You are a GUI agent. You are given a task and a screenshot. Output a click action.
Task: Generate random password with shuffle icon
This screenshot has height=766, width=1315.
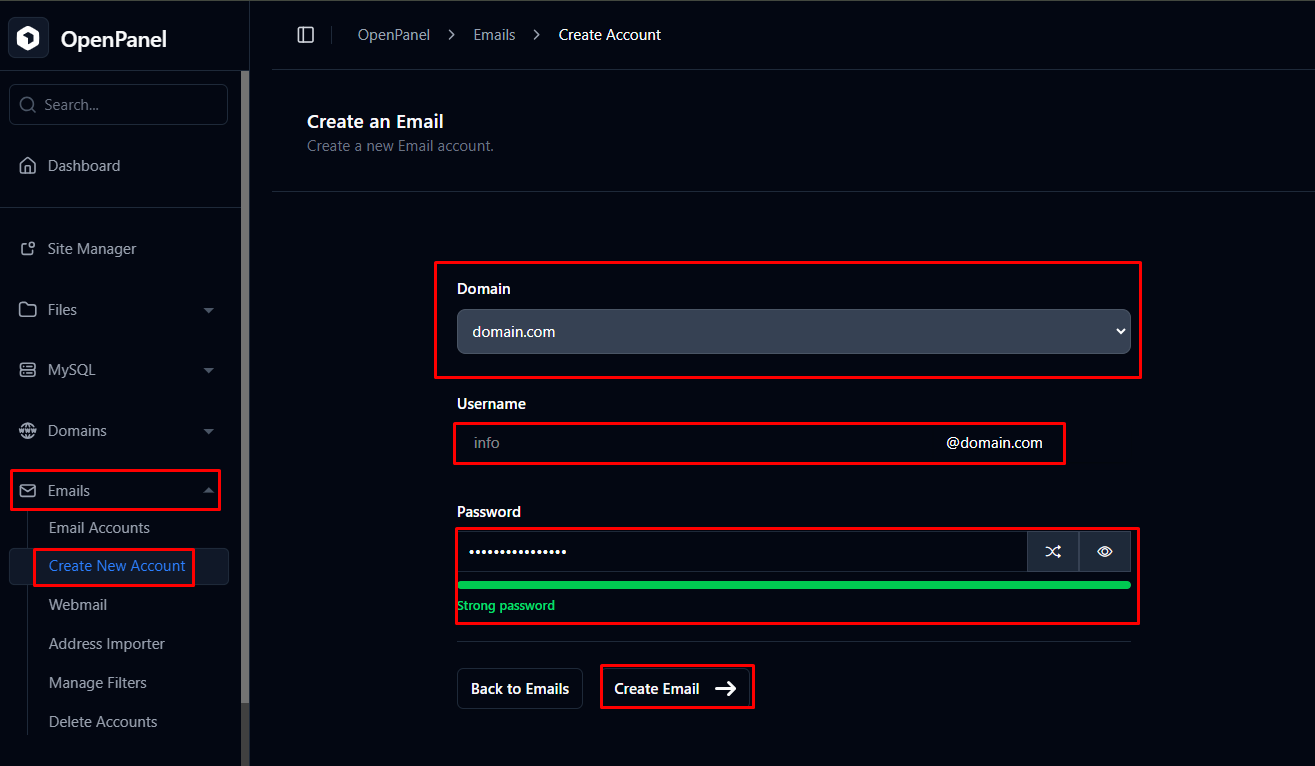pyautogui.click(x=1053, y=551)
